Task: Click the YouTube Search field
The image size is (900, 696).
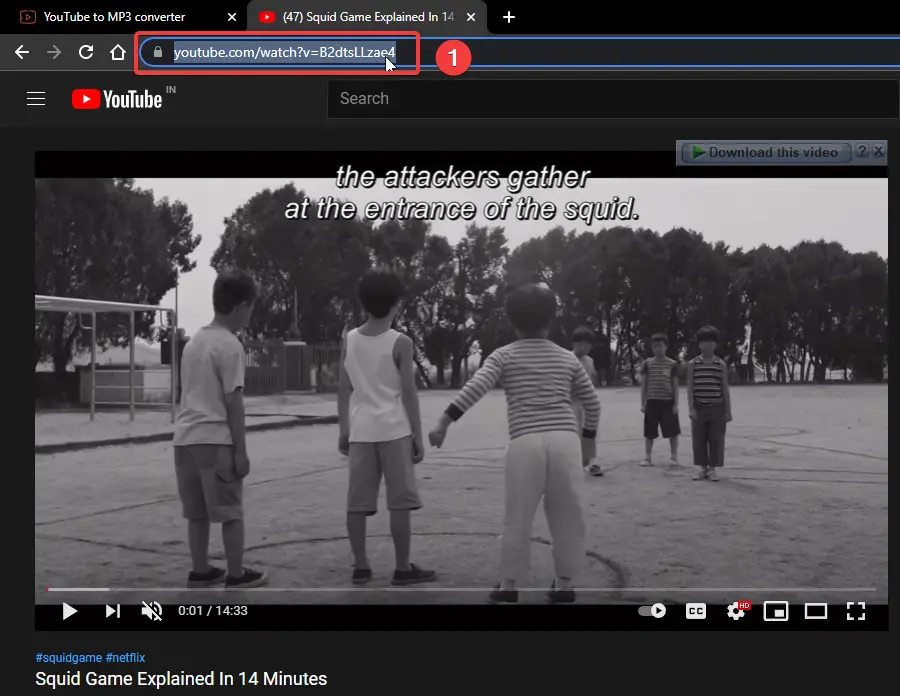Action: 613,99
